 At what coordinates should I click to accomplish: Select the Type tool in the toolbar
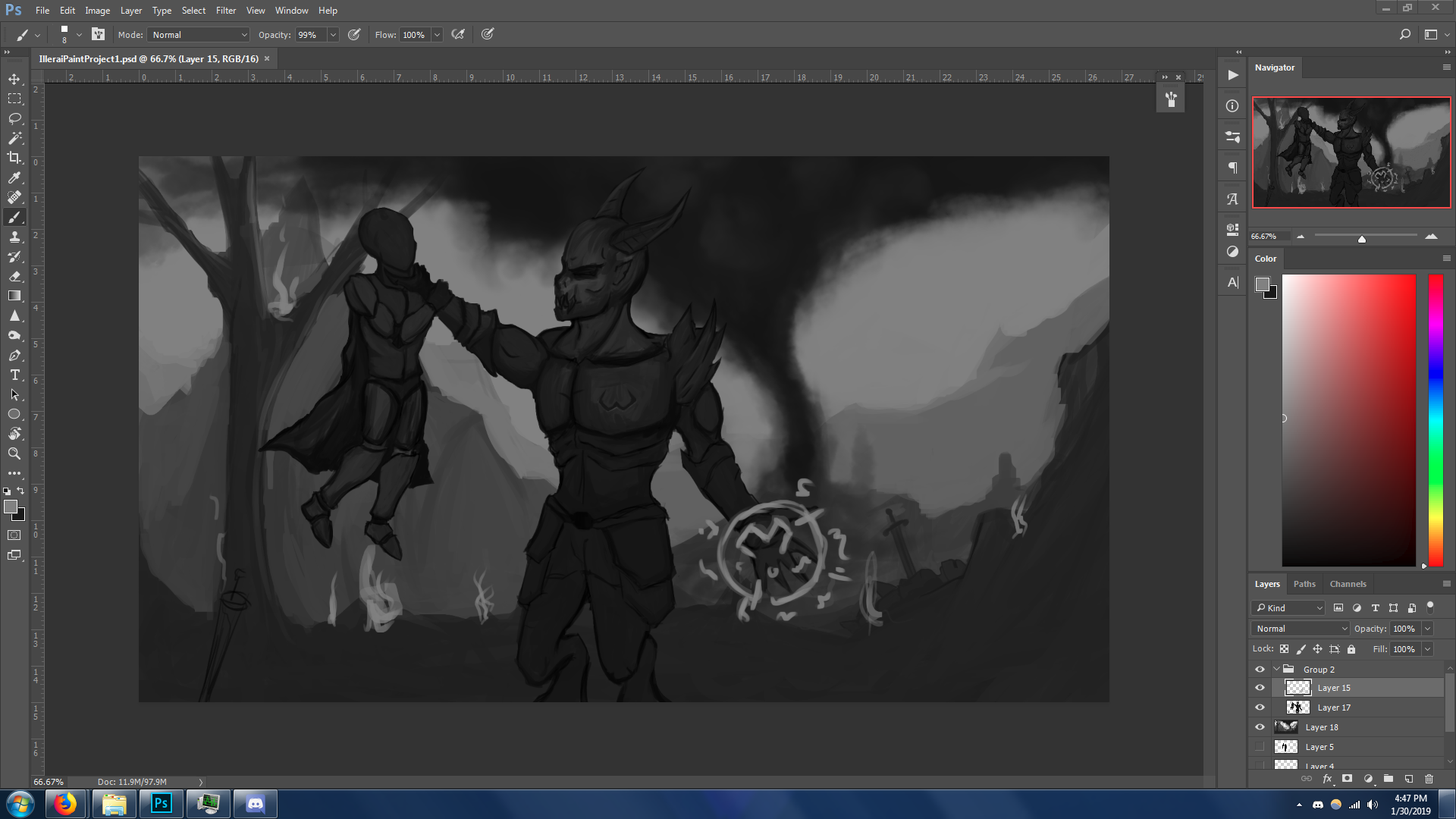coord(14,375)
